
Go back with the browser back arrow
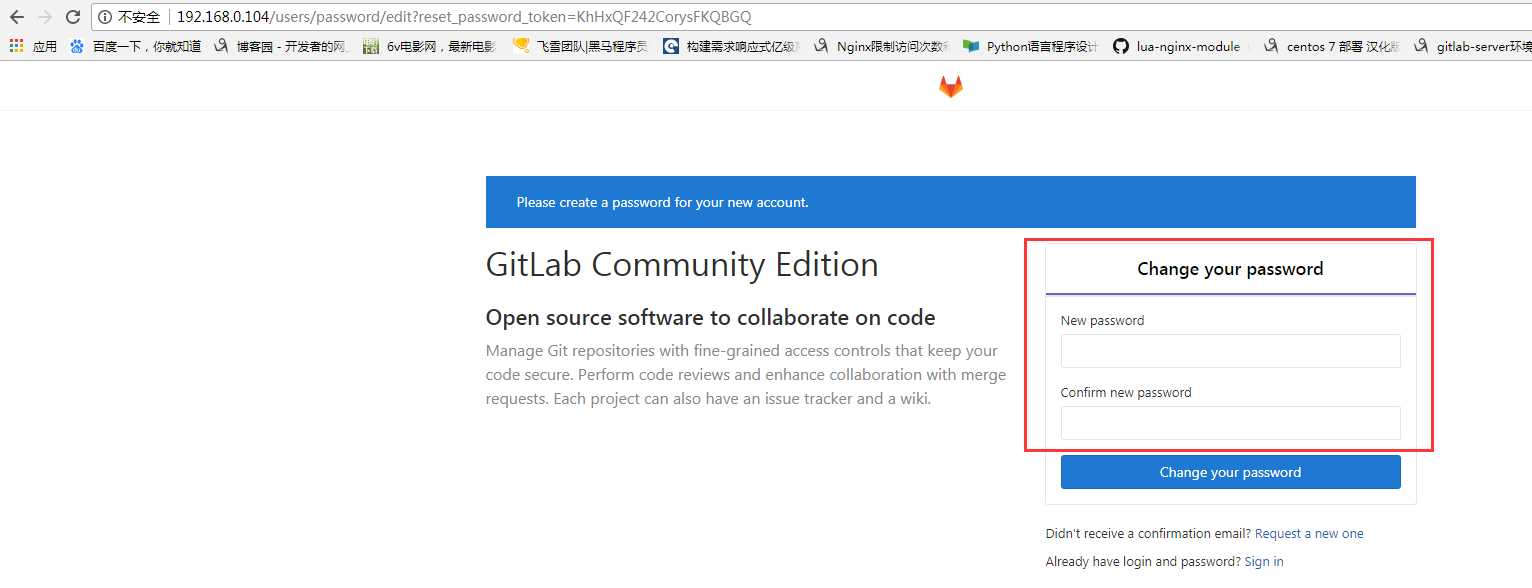pos(17,17)
